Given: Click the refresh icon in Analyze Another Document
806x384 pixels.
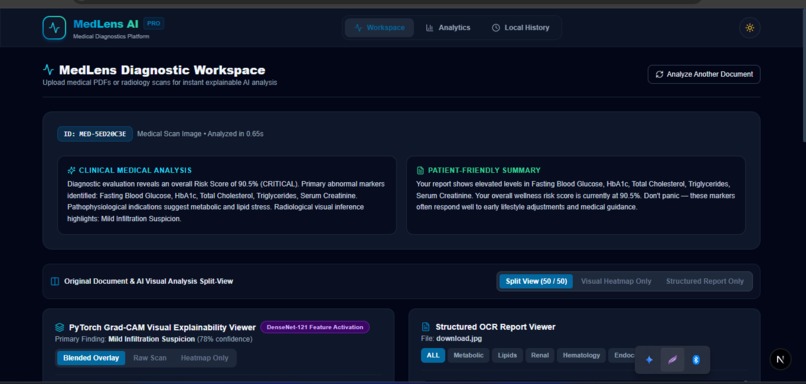Looking at the screenshot, I should click(x=659, y=74).
